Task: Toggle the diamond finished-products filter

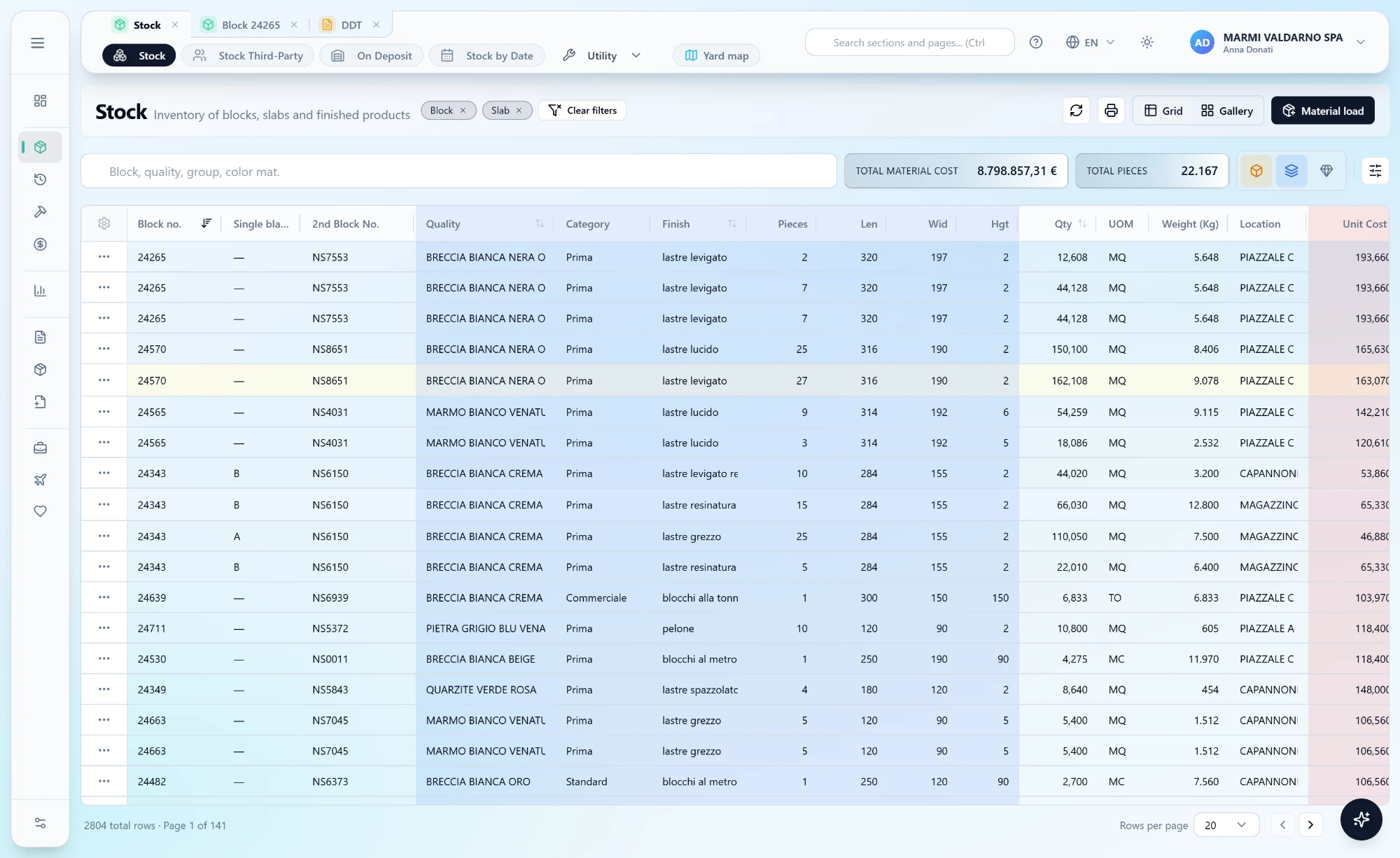Action: click(1326, 171)
